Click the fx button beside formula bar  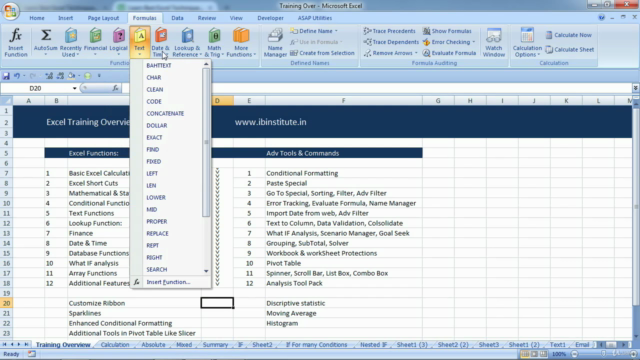(116, 88)
